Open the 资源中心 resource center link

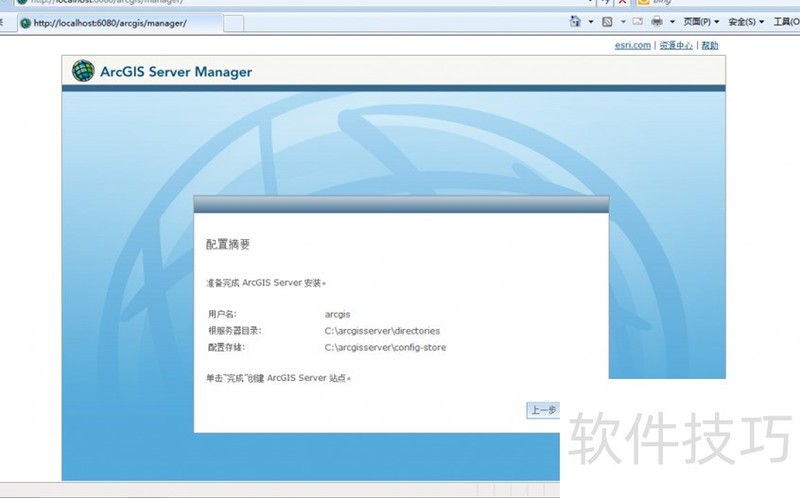click(676, 45)
